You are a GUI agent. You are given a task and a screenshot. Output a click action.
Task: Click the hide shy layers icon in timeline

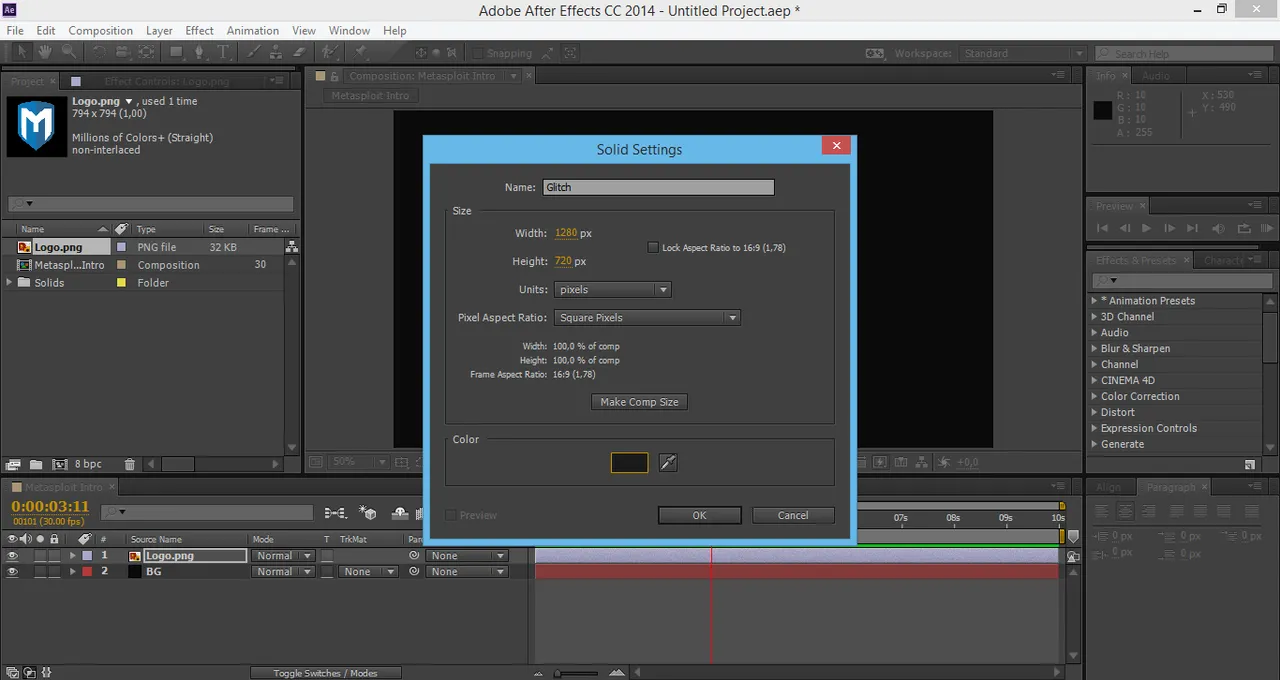(400, 513)
